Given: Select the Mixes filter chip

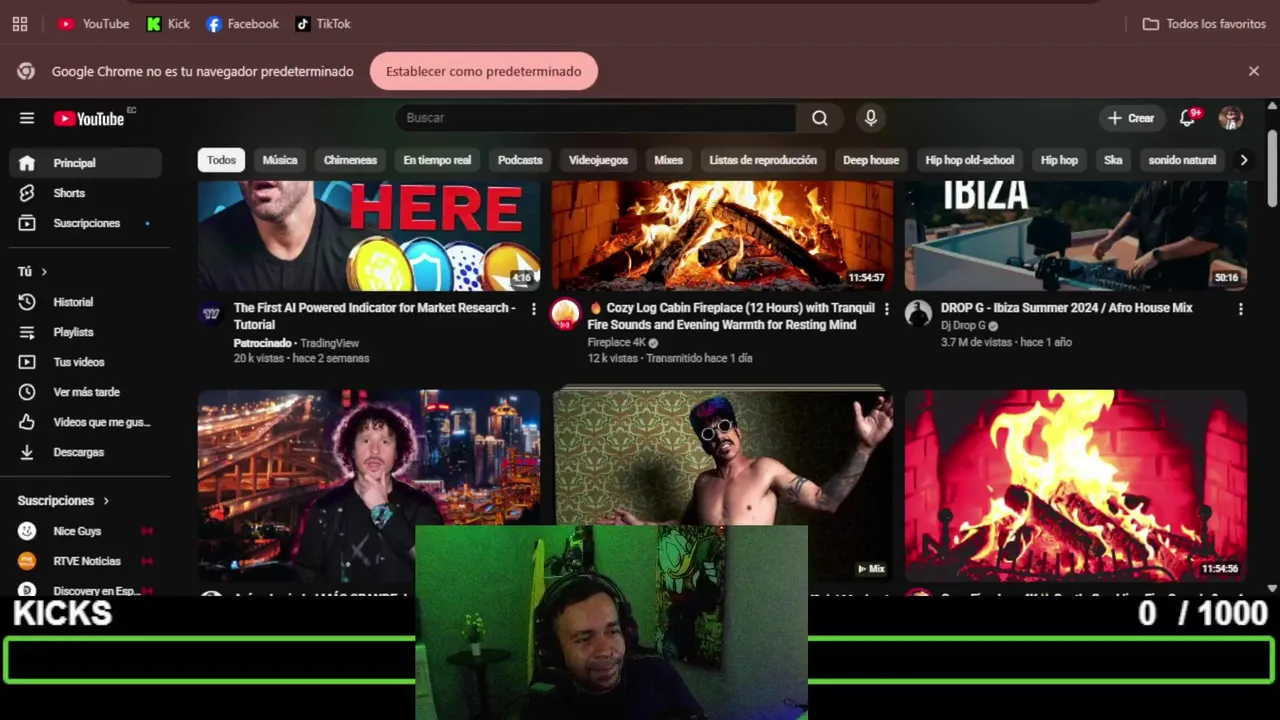Looking at the screenshot, I should (668, 160).
